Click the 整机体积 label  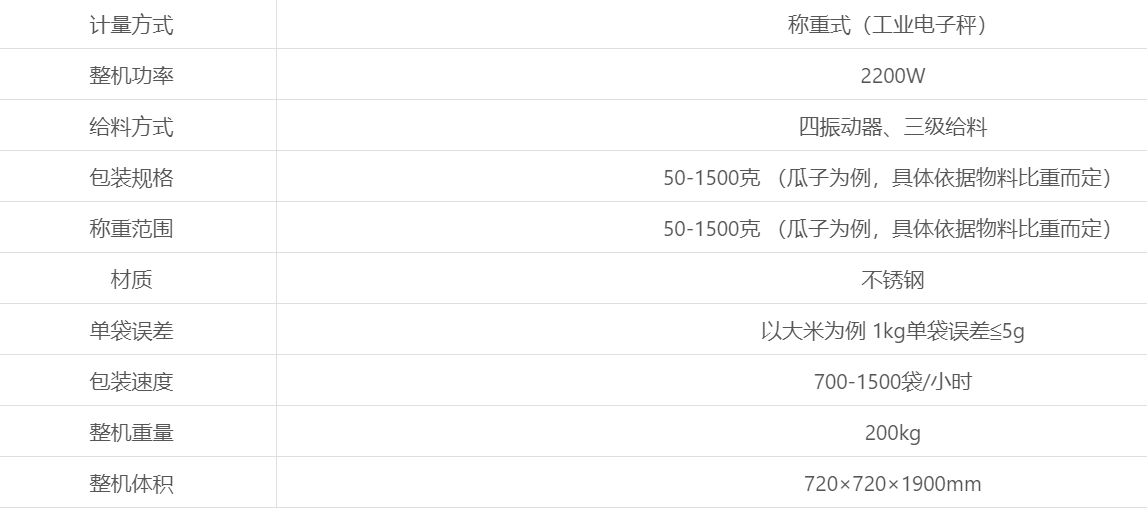(132, 483)
